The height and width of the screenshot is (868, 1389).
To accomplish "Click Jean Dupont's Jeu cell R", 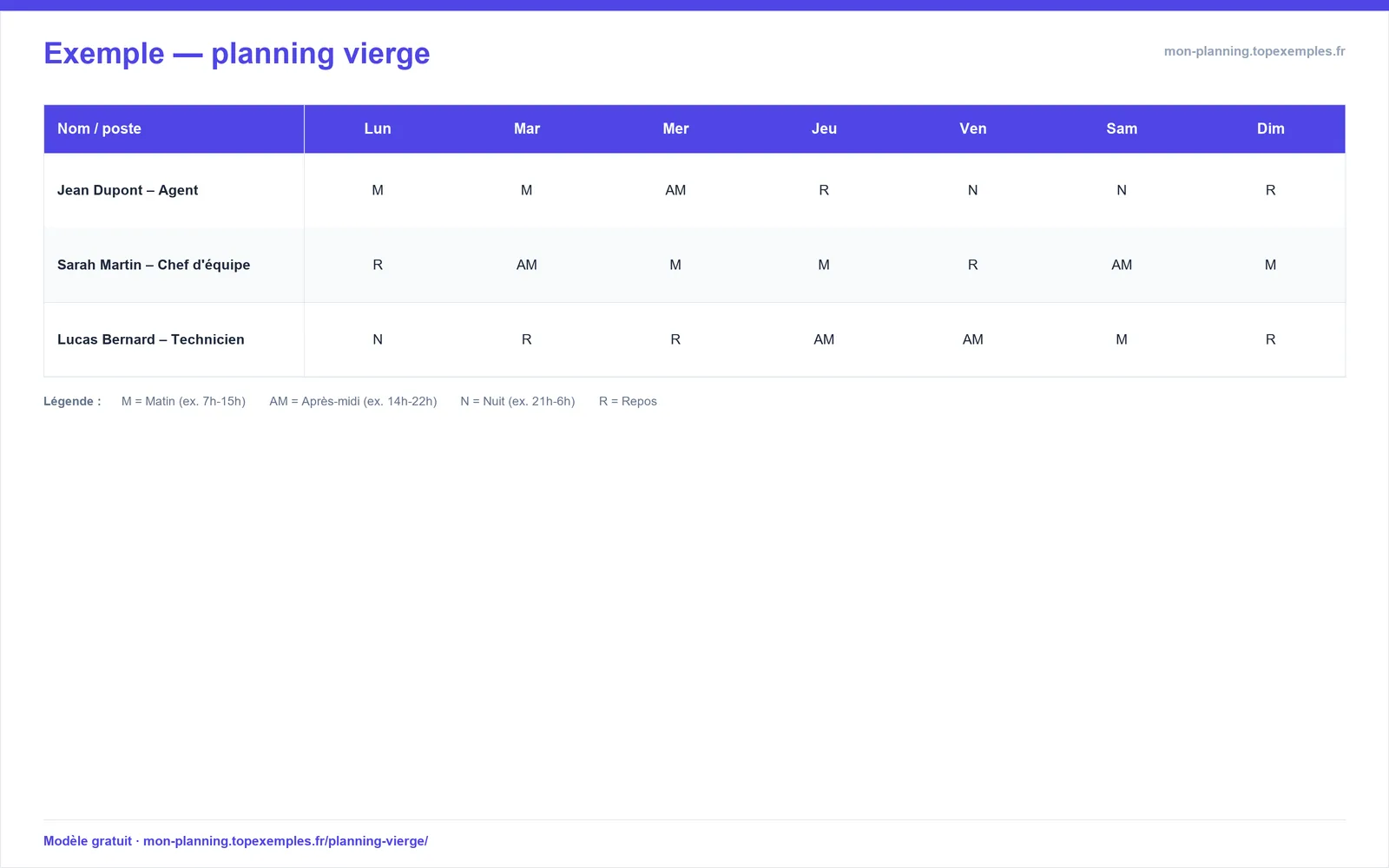I will click(824, 190).
